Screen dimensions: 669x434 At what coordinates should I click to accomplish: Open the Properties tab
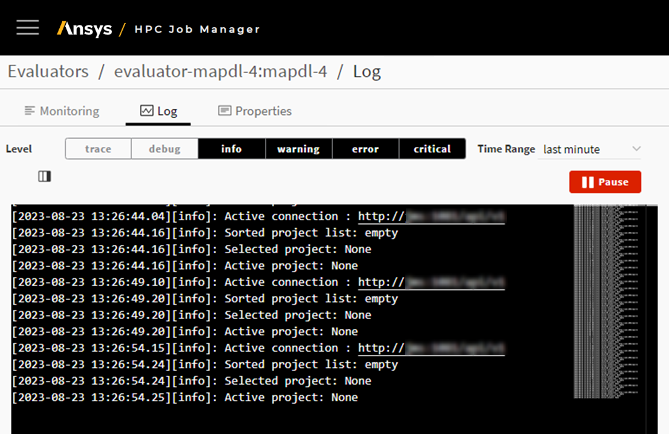255,111
